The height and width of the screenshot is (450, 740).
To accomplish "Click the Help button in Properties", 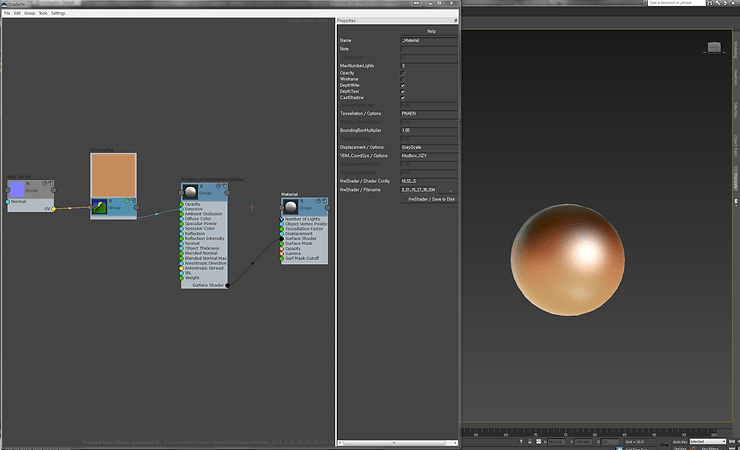I will point(431,31).
